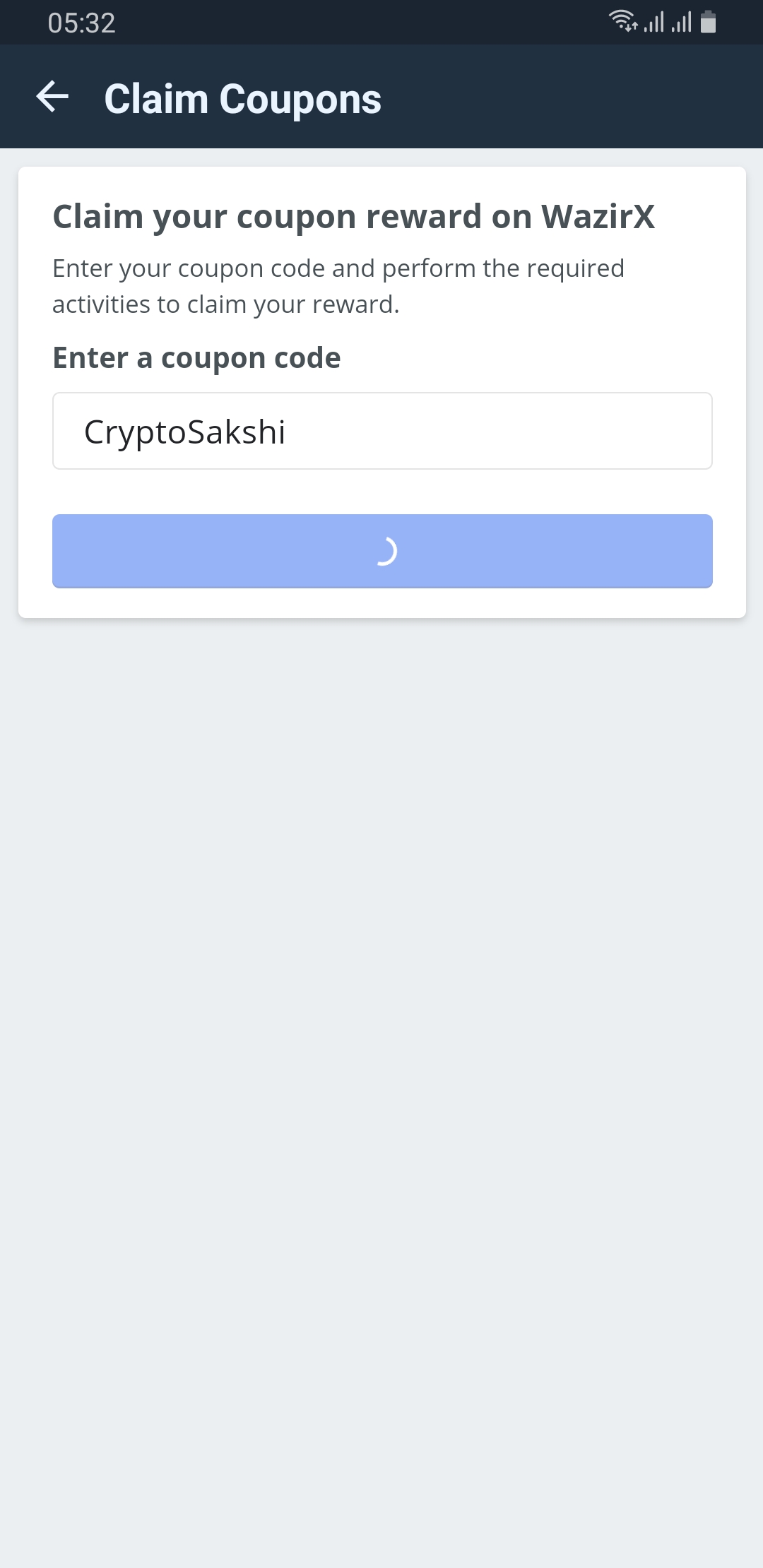Screen dimensions: 763x1568
Task: Tap white card margin below the blue button
Action: pos(381,603)
